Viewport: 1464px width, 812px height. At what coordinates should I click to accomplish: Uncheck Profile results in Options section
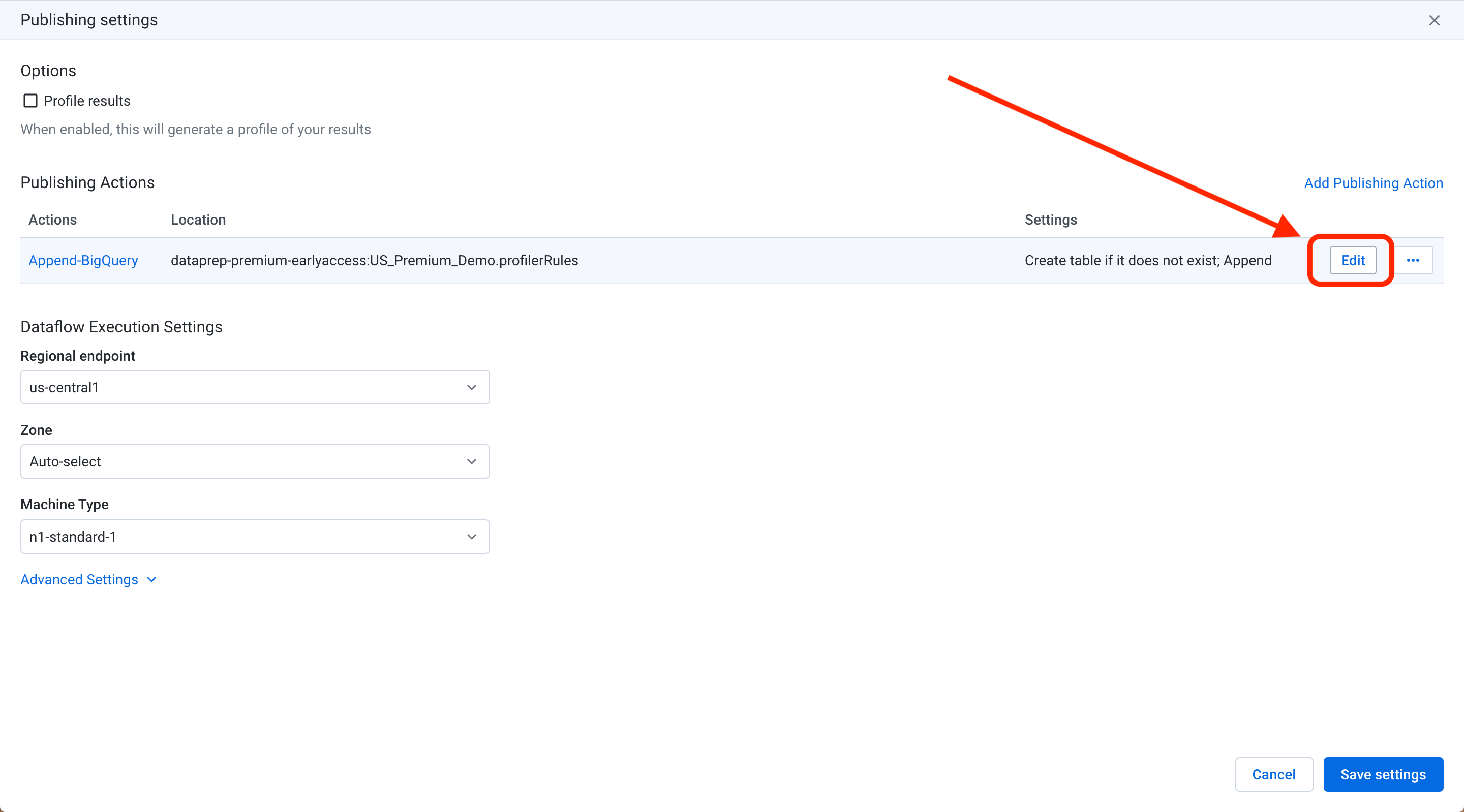coord(30,101)
